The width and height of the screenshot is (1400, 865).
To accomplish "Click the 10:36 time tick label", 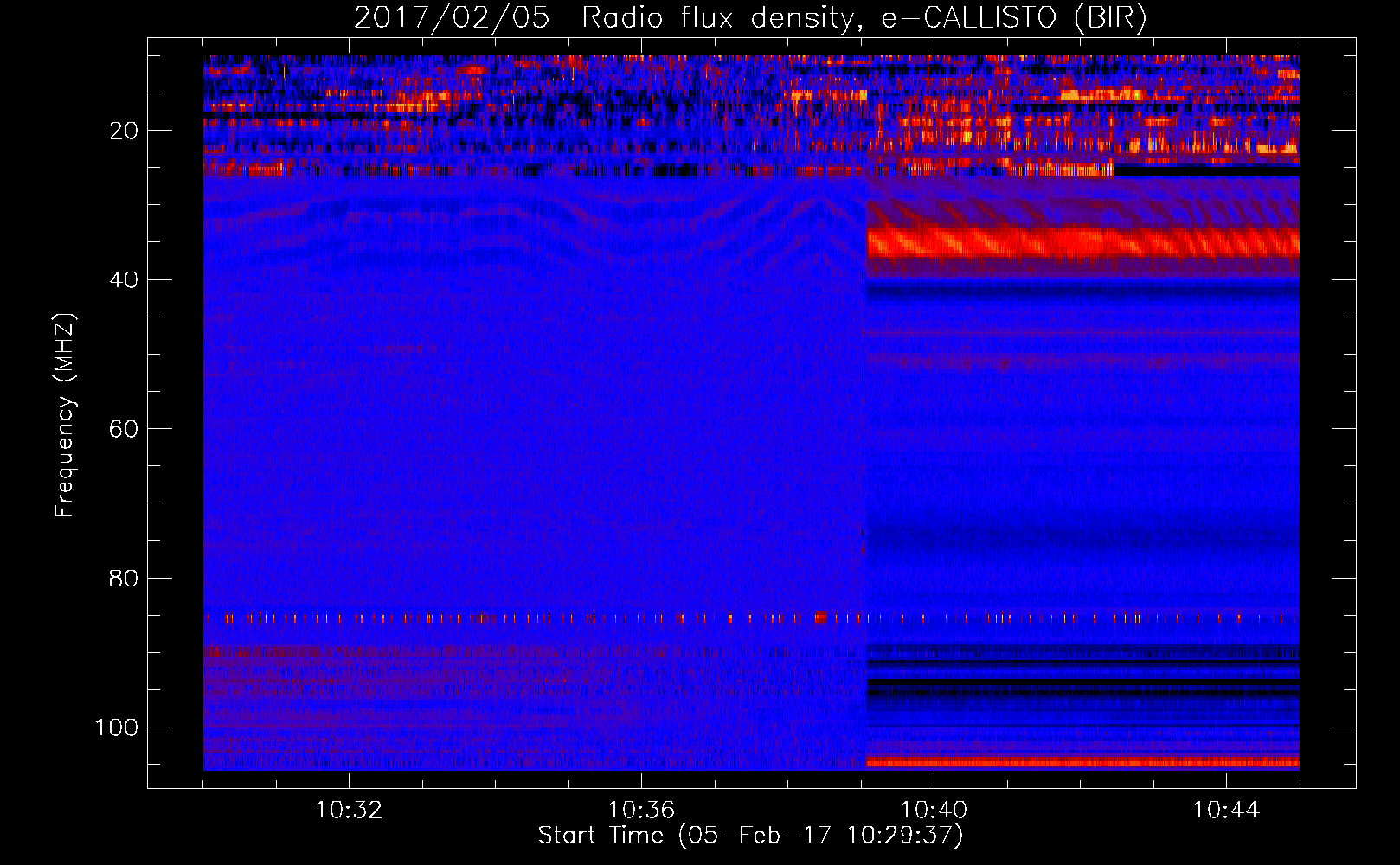I will pyautogui.click(x=641, y=810).
